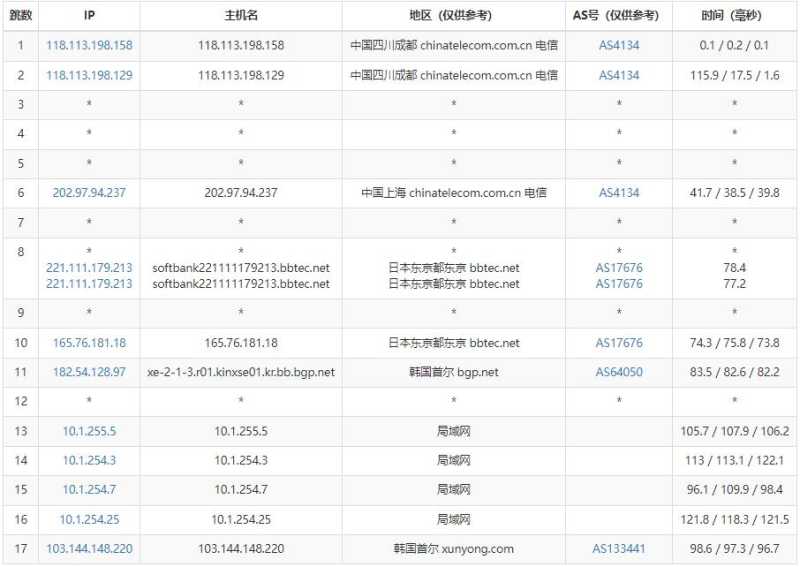
Task: Click timing 83.5 / 82.6 / 82.2
Action: [x=734, y=372]
